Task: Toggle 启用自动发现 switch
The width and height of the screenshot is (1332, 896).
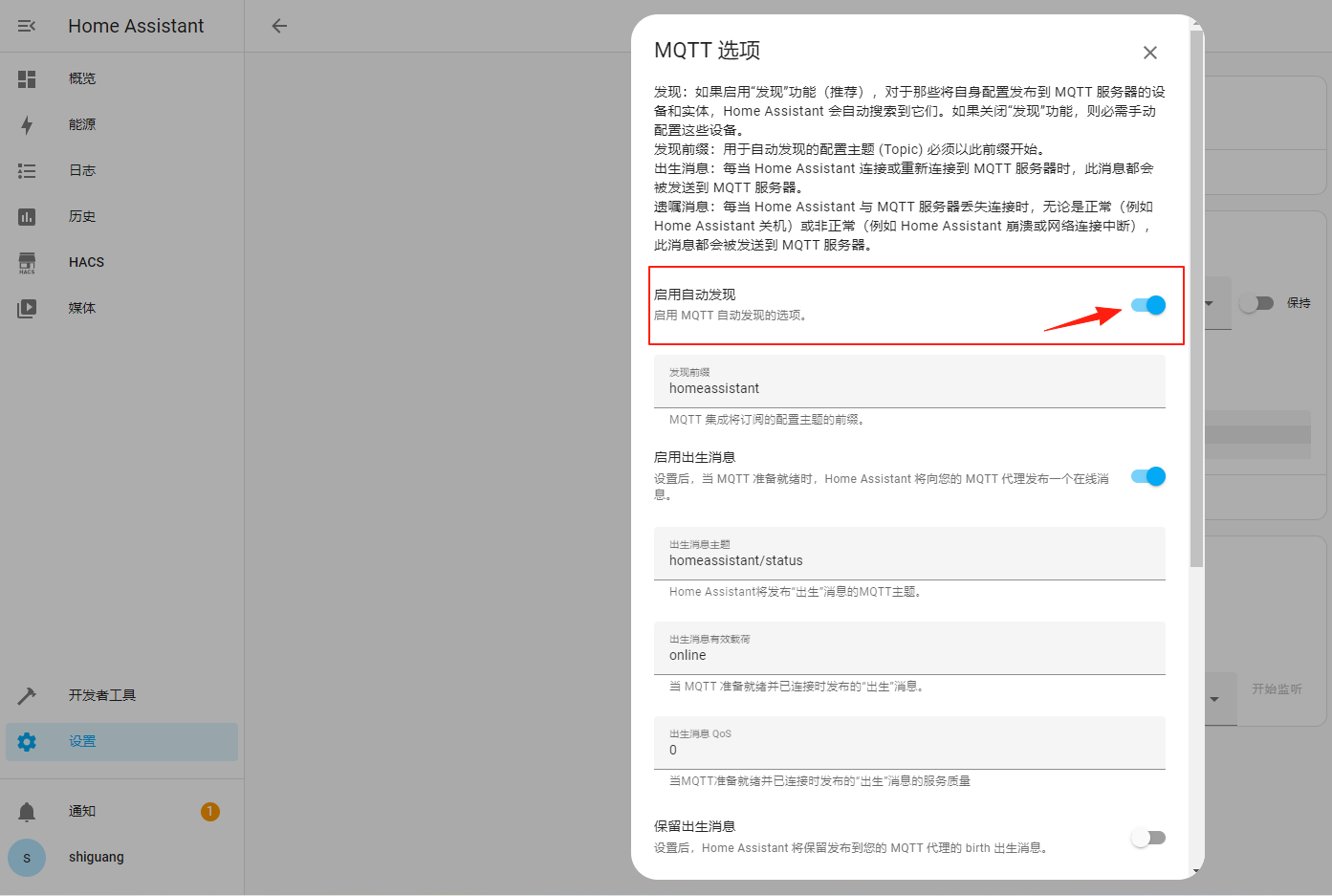Action: coord(1147,305)
